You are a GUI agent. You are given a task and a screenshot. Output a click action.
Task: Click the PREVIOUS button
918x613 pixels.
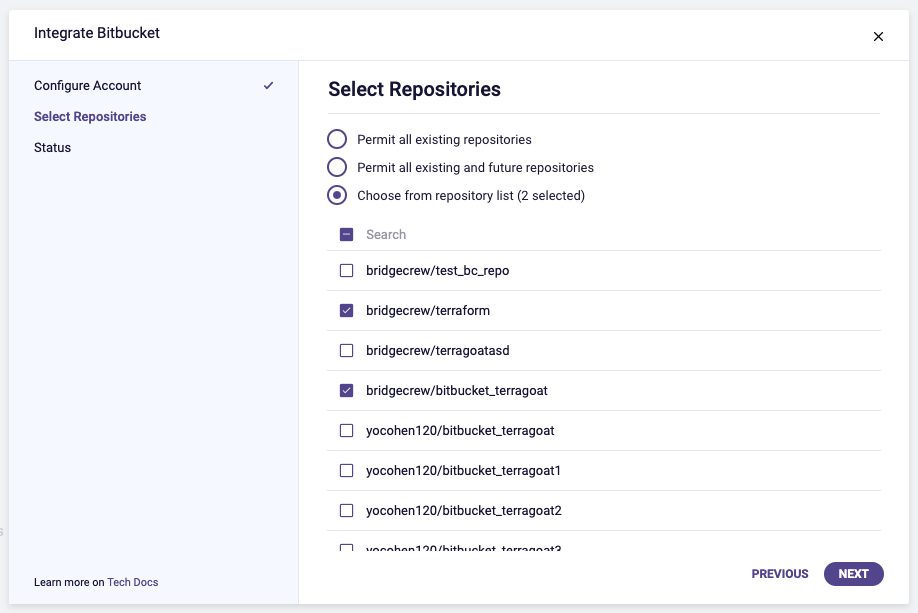coord(780,574)
